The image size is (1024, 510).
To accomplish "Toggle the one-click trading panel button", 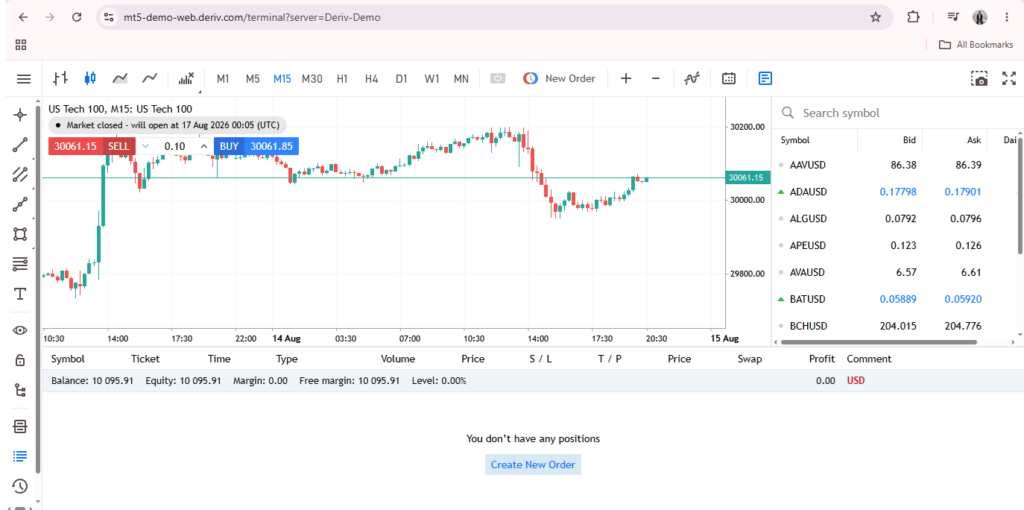I will pyautogui.click(x=498, y=78).
